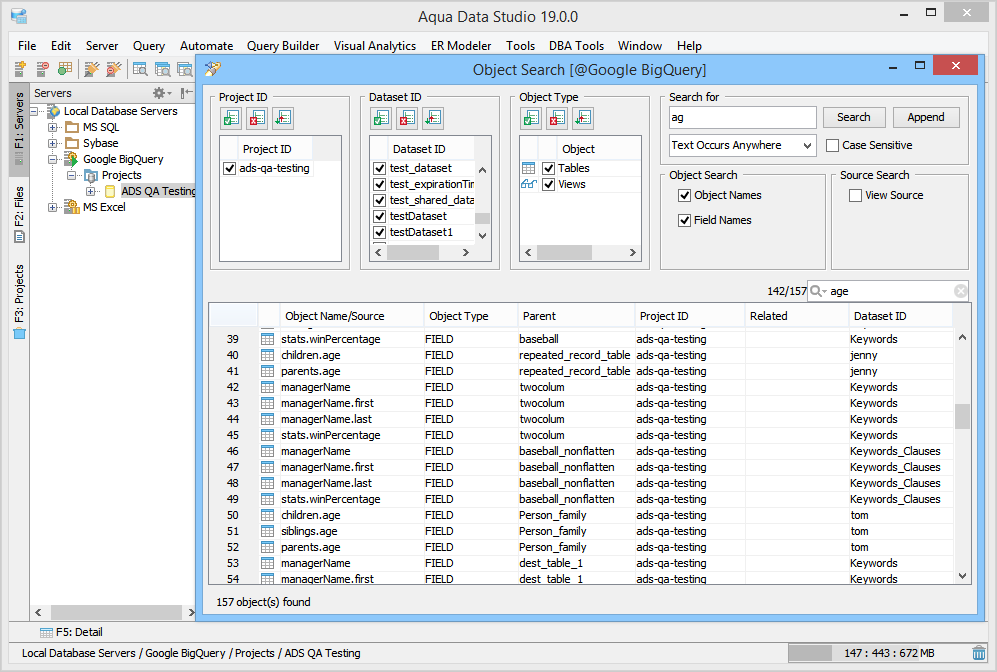Viewport: 997px width, 672px height.
Task: Click the results table vertical scrollbar thumb
Action: 962,416
